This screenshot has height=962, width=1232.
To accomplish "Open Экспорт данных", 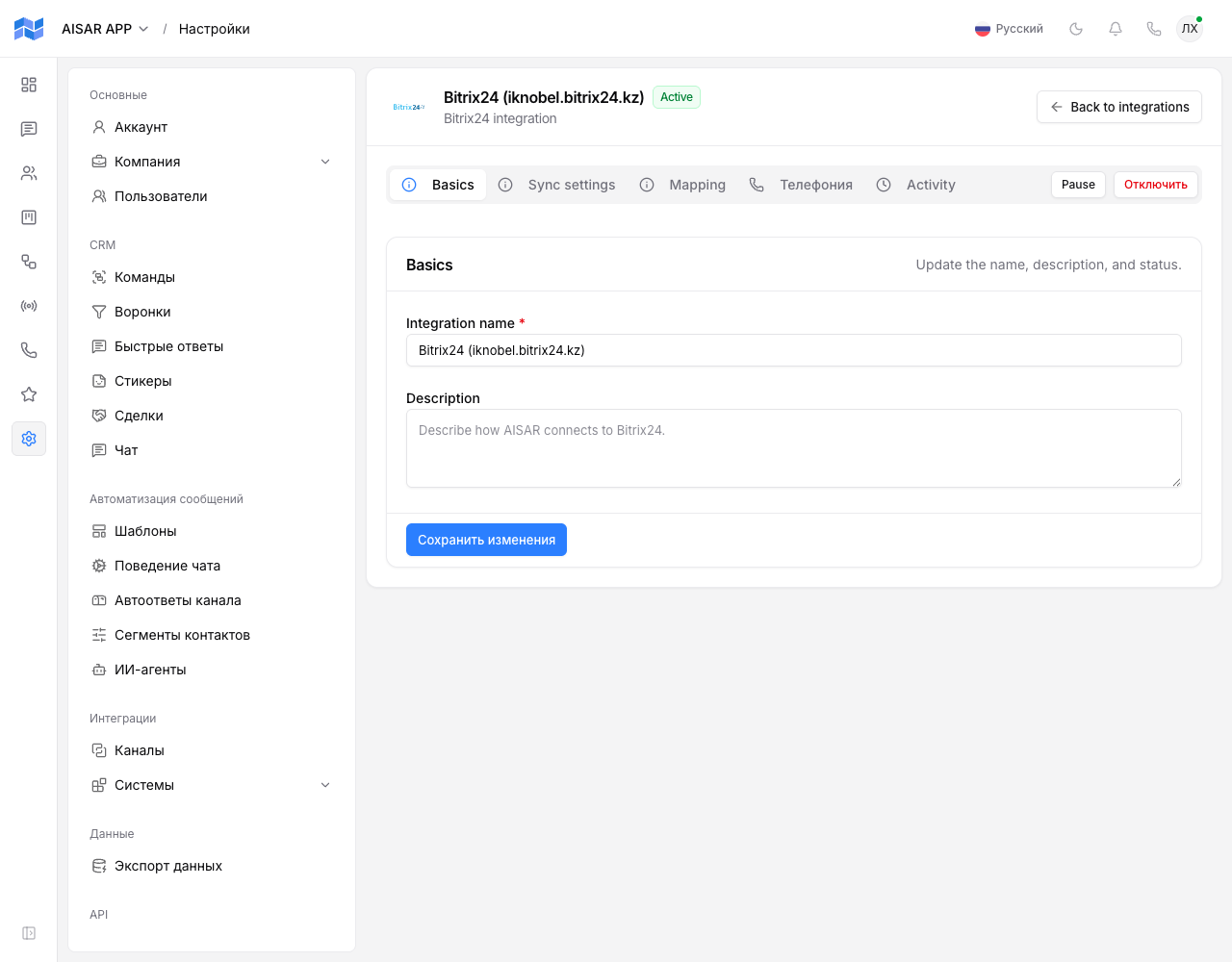I will [212, 866].
